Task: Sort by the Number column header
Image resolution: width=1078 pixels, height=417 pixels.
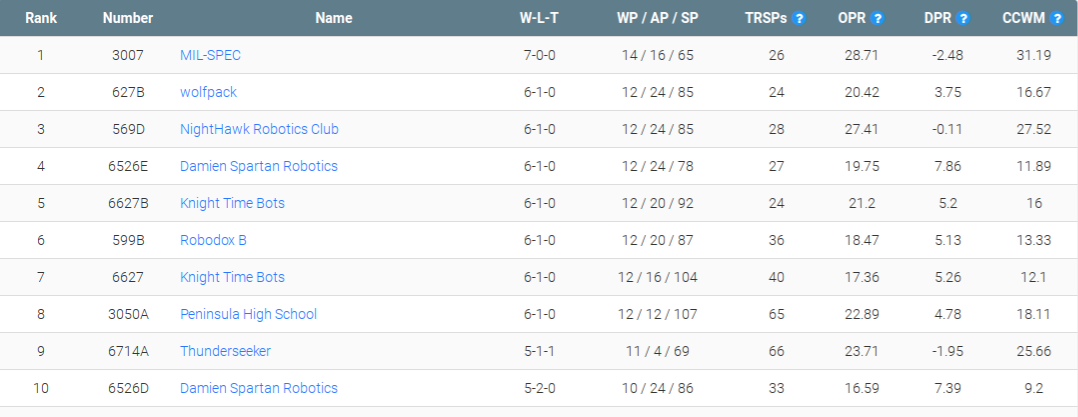Action: [x=128, y=19]
